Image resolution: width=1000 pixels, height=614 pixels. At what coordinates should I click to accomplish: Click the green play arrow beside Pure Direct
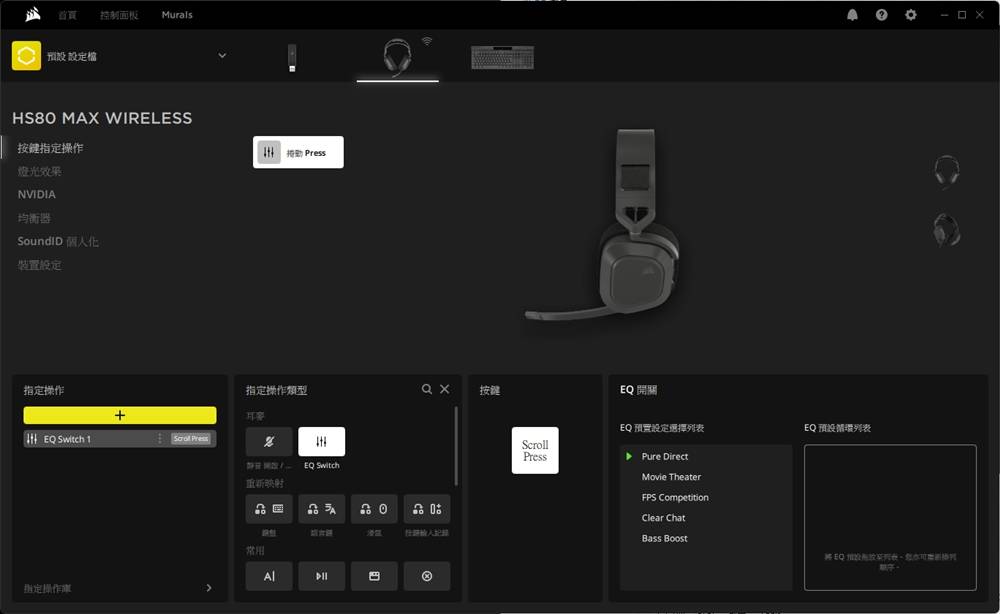tap(629, 457)
